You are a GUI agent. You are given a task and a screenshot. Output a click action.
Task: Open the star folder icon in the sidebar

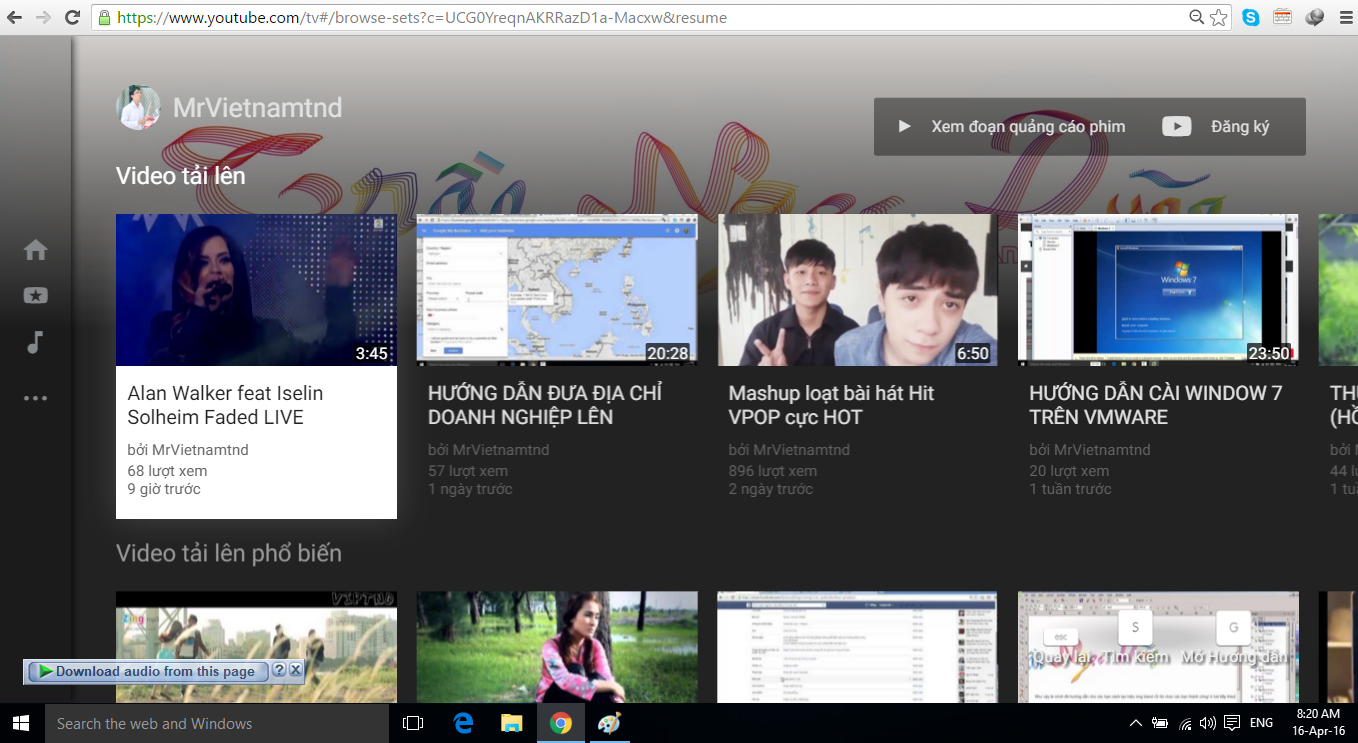click(36, 296)
